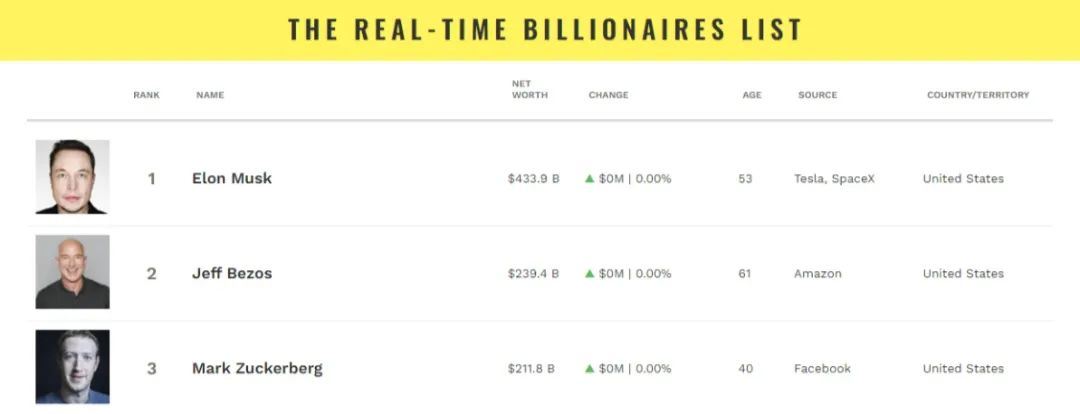Sort by the Age column header
Image resolution: width=1080 pixels, height=414 pixels.
[752, 95]
